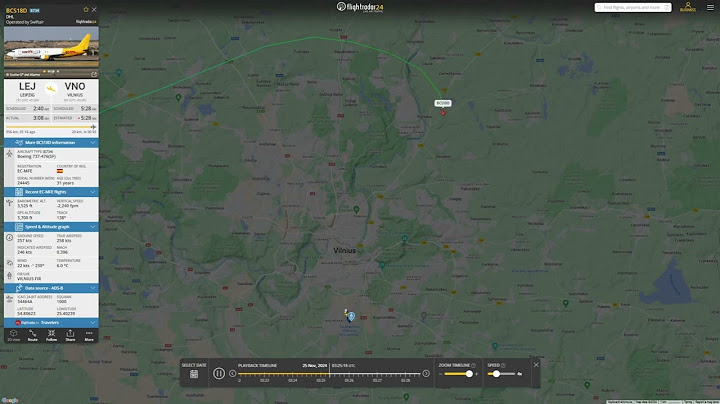Add flight BCS18D to favorites with the star
The width and height of the screenshot is (720, 404).
pos(86,10)
